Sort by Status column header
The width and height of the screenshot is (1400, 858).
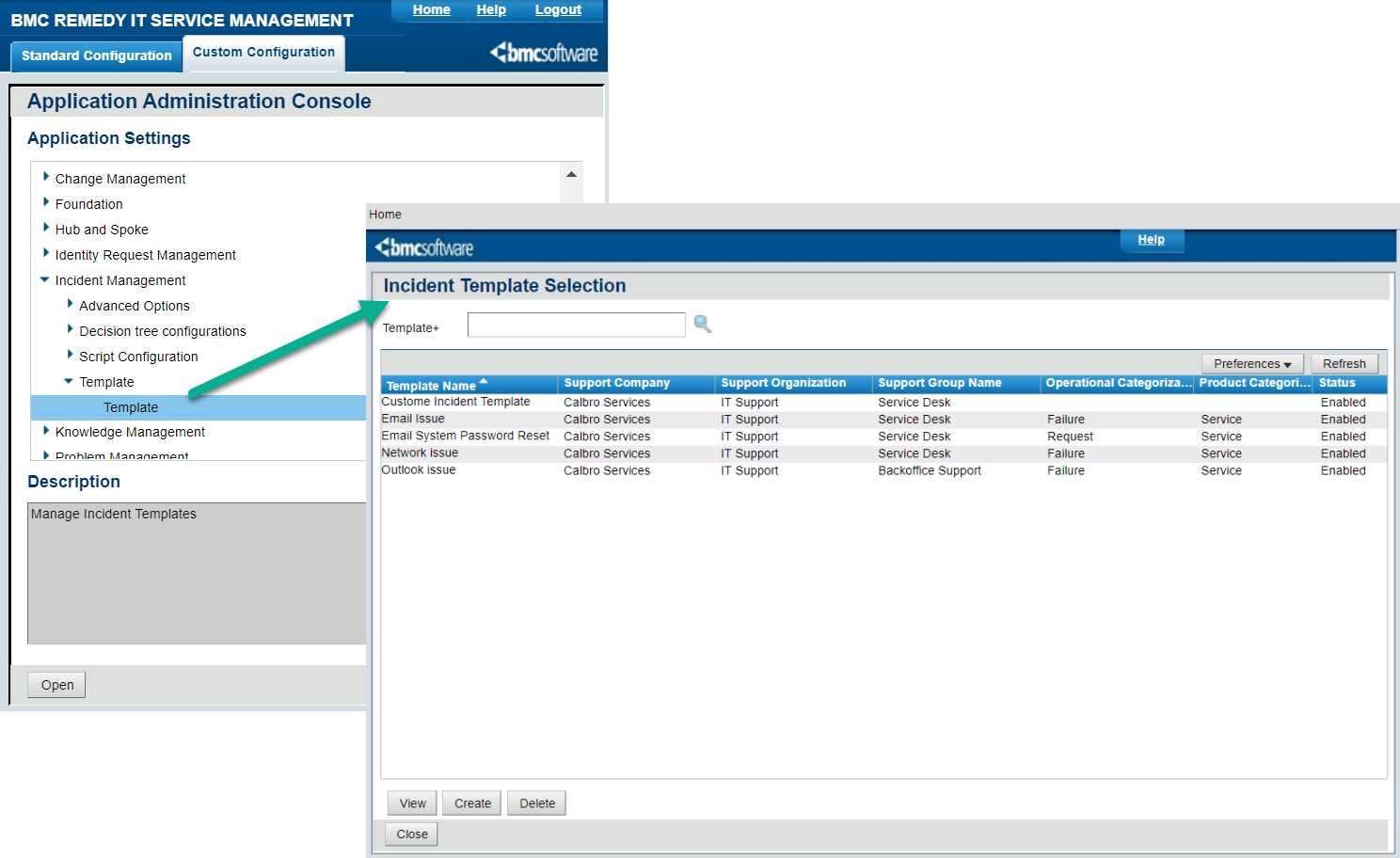coord(1350,384)
